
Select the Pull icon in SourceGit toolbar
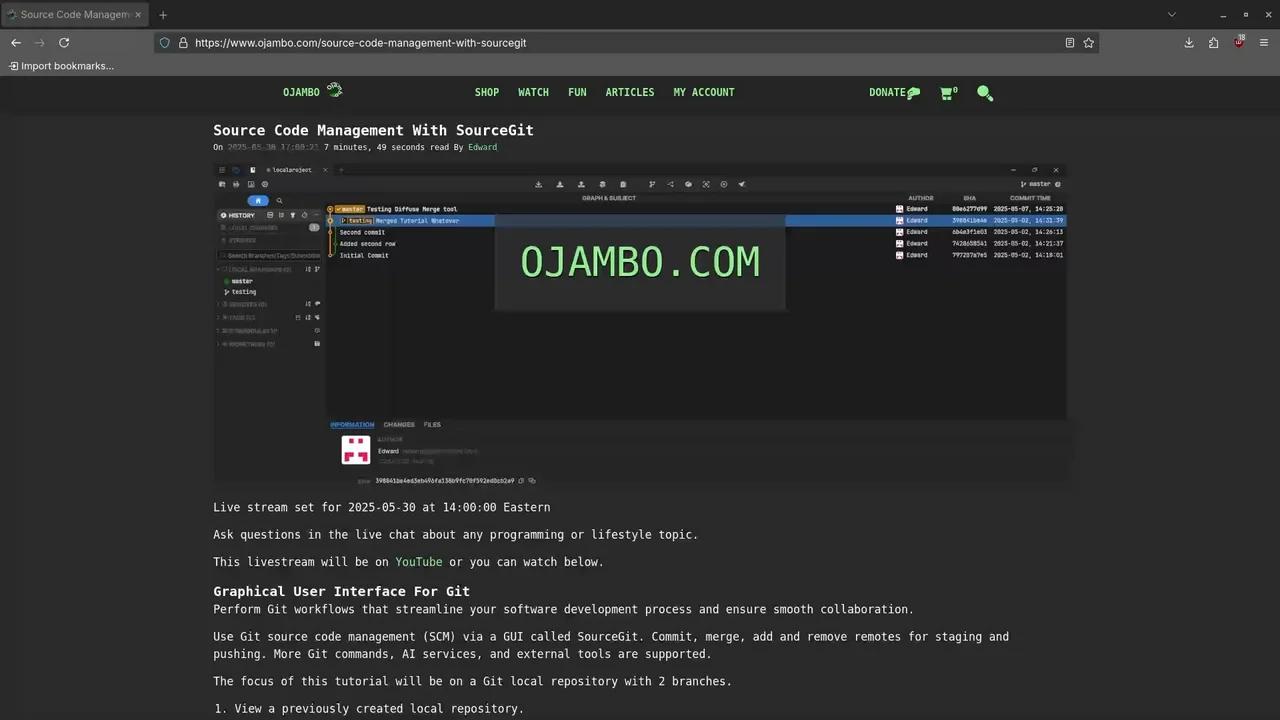559,184
